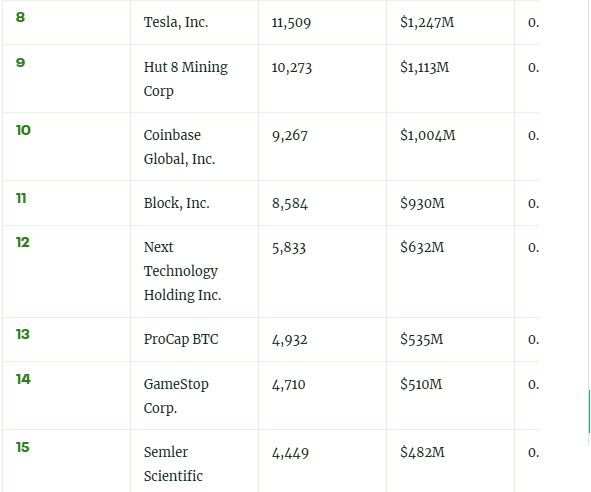
Task: Select the $930M value for Block
Action: click(422, 203)
